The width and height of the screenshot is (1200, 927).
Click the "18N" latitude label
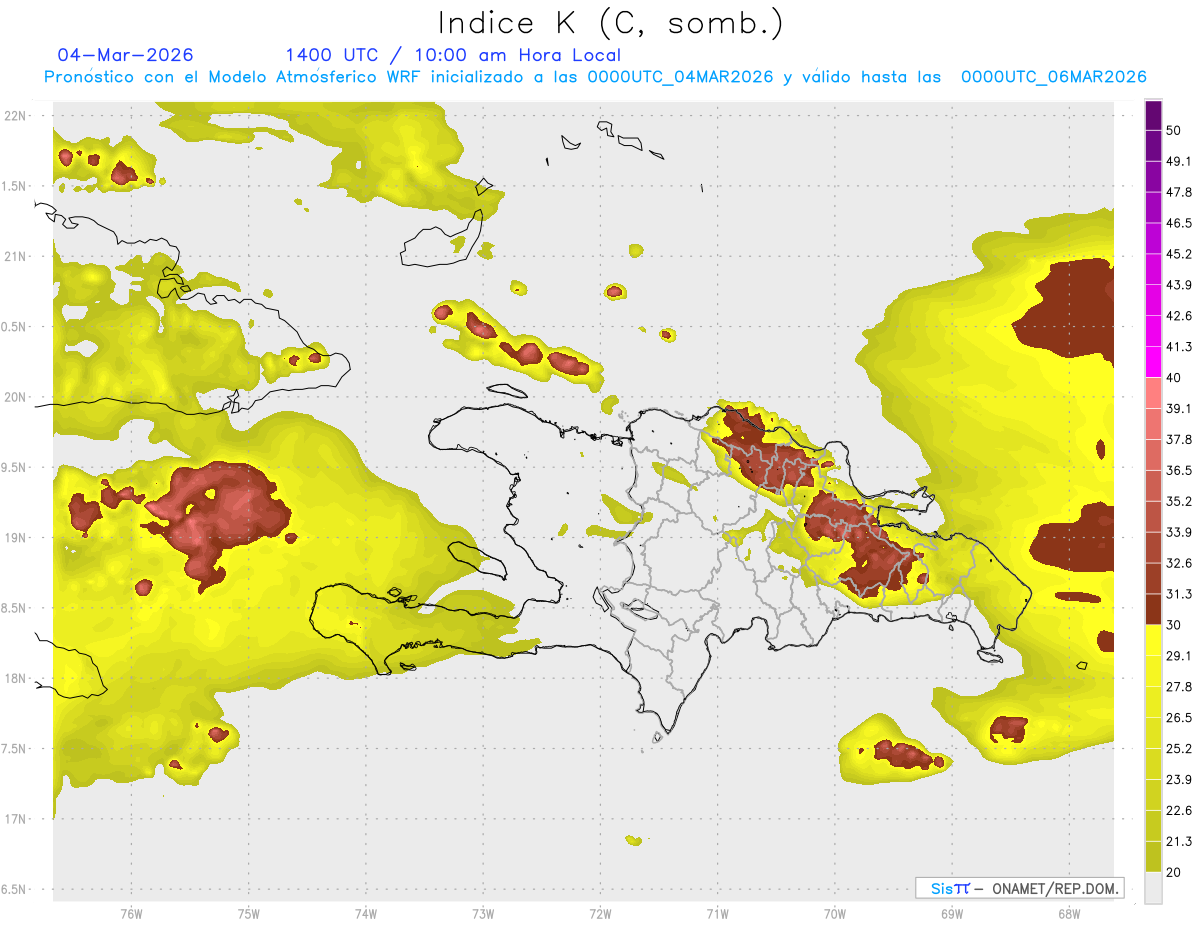tap(15, 679)
